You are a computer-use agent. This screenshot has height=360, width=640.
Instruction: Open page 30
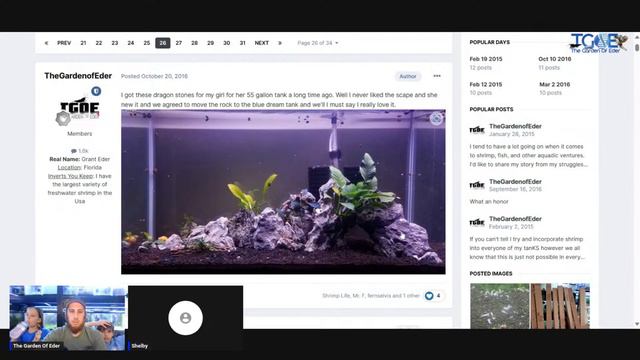point(227,43)
